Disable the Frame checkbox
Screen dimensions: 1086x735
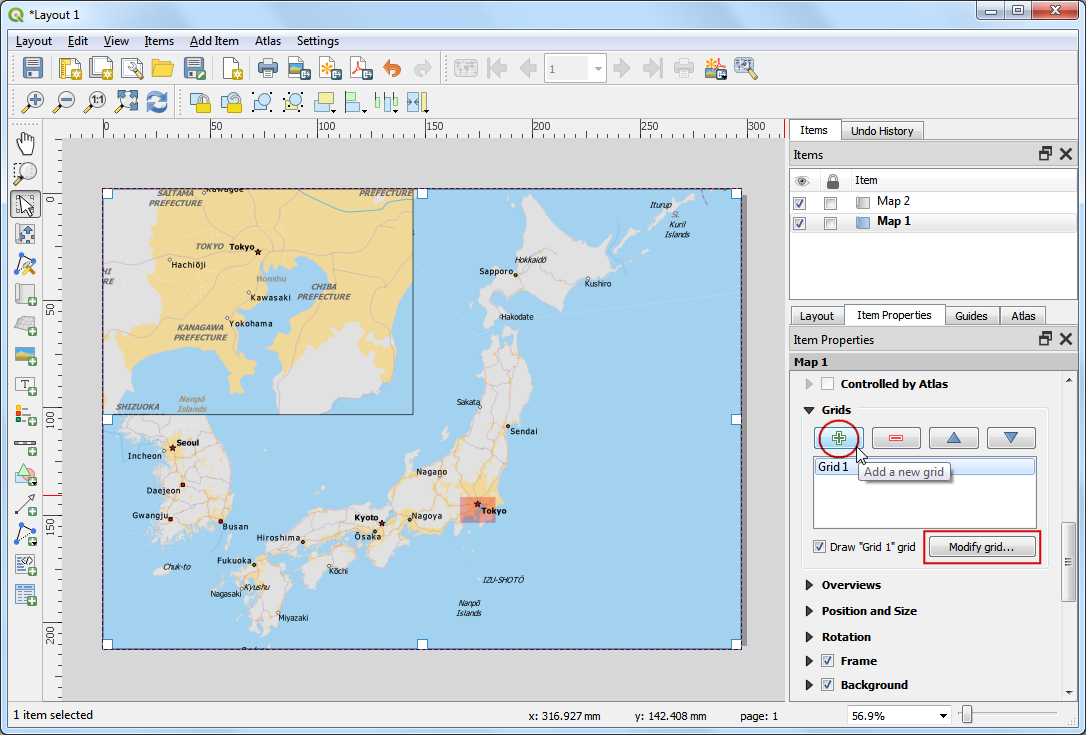click(827, 661)
